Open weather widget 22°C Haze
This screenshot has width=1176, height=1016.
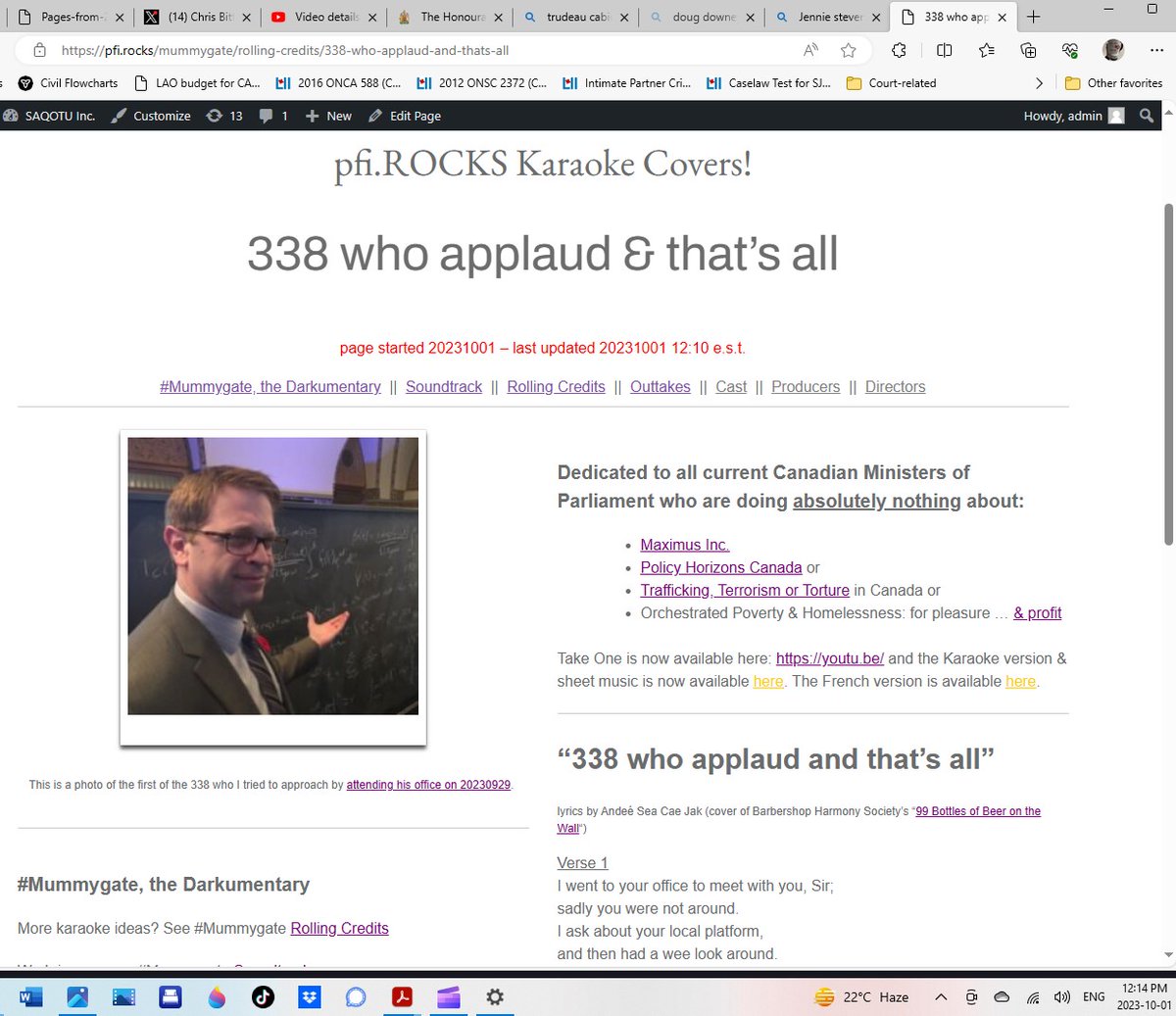[863, 997]
